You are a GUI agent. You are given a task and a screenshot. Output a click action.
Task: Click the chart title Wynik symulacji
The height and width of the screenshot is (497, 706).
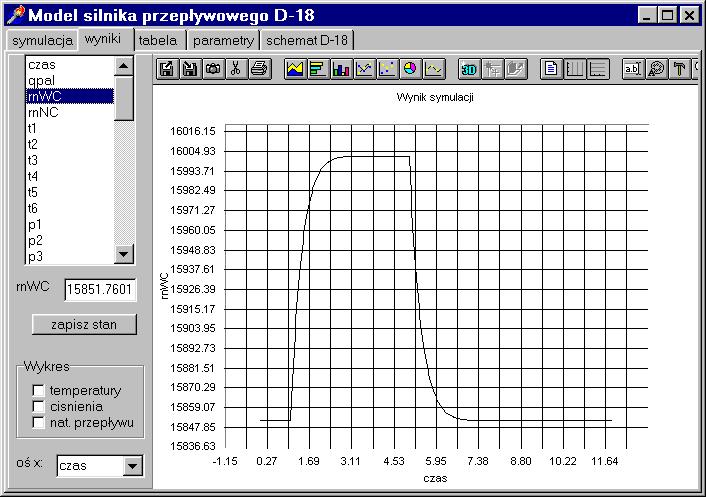(x=435, y=98)
